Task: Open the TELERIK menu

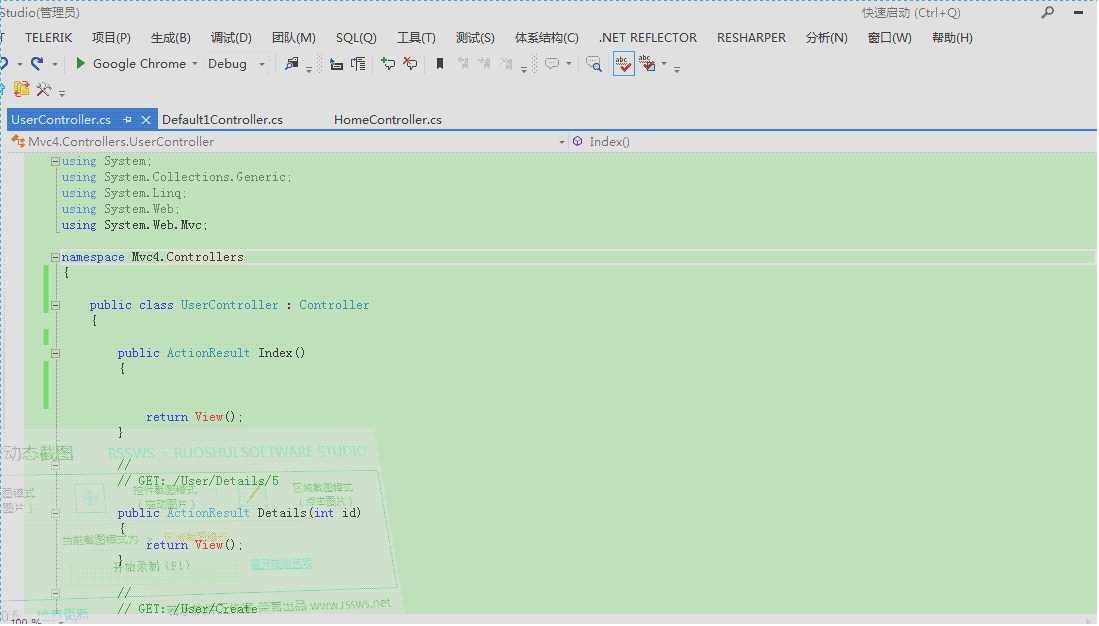Action: [48, 38]
